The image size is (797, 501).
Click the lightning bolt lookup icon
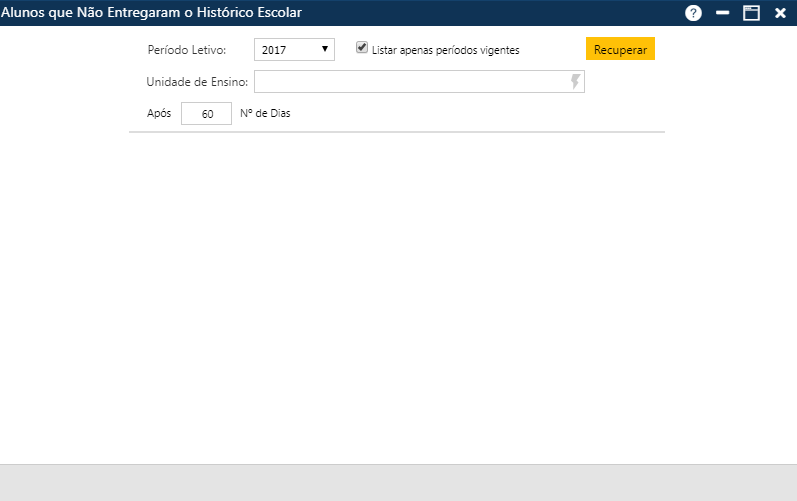575,82
